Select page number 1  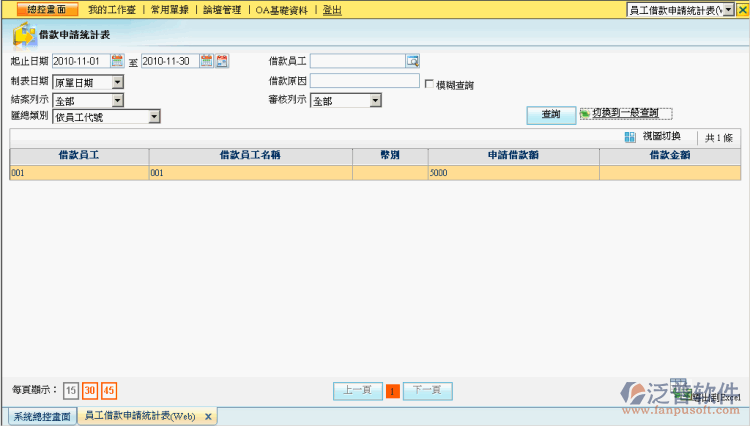(x=392, y=392)
